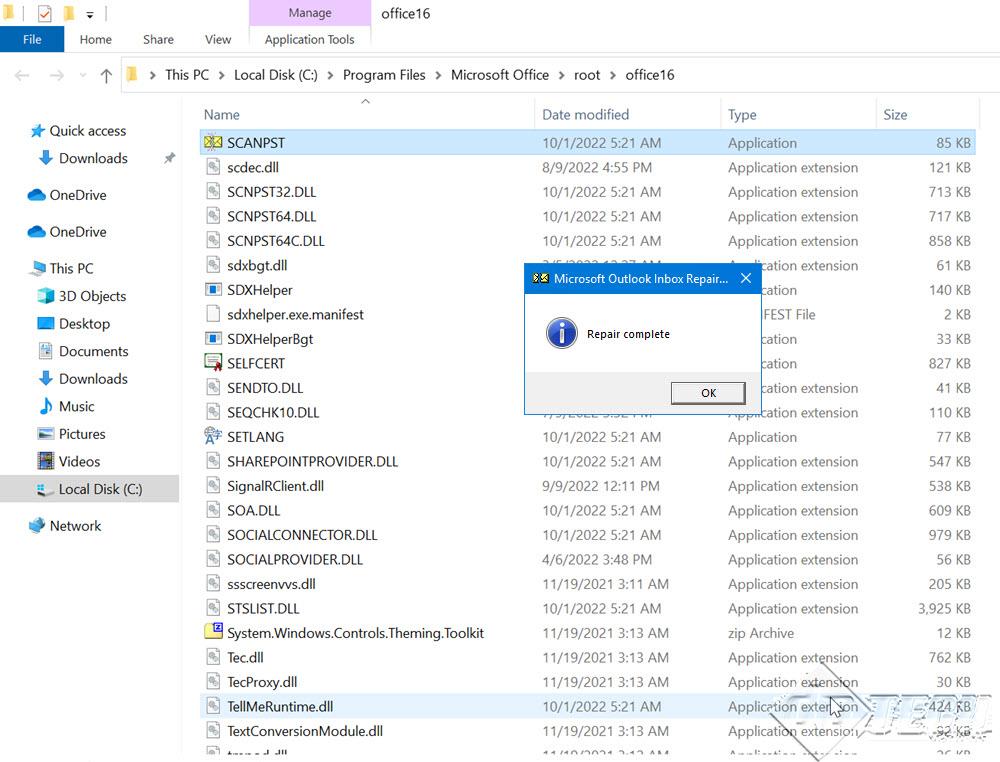1000x762 pixels.
Task: Sort files by Size column header
Action: (x=895, y=115)
